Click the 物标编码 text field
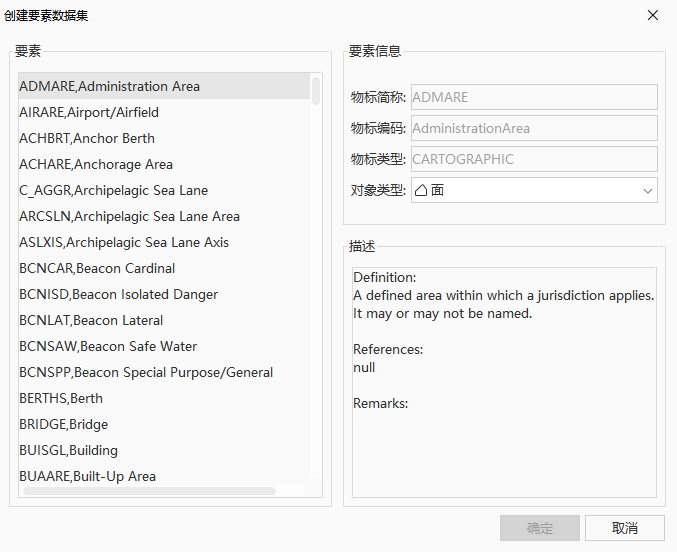The height and width of the screenshot is (552, 677). (533, 128)
